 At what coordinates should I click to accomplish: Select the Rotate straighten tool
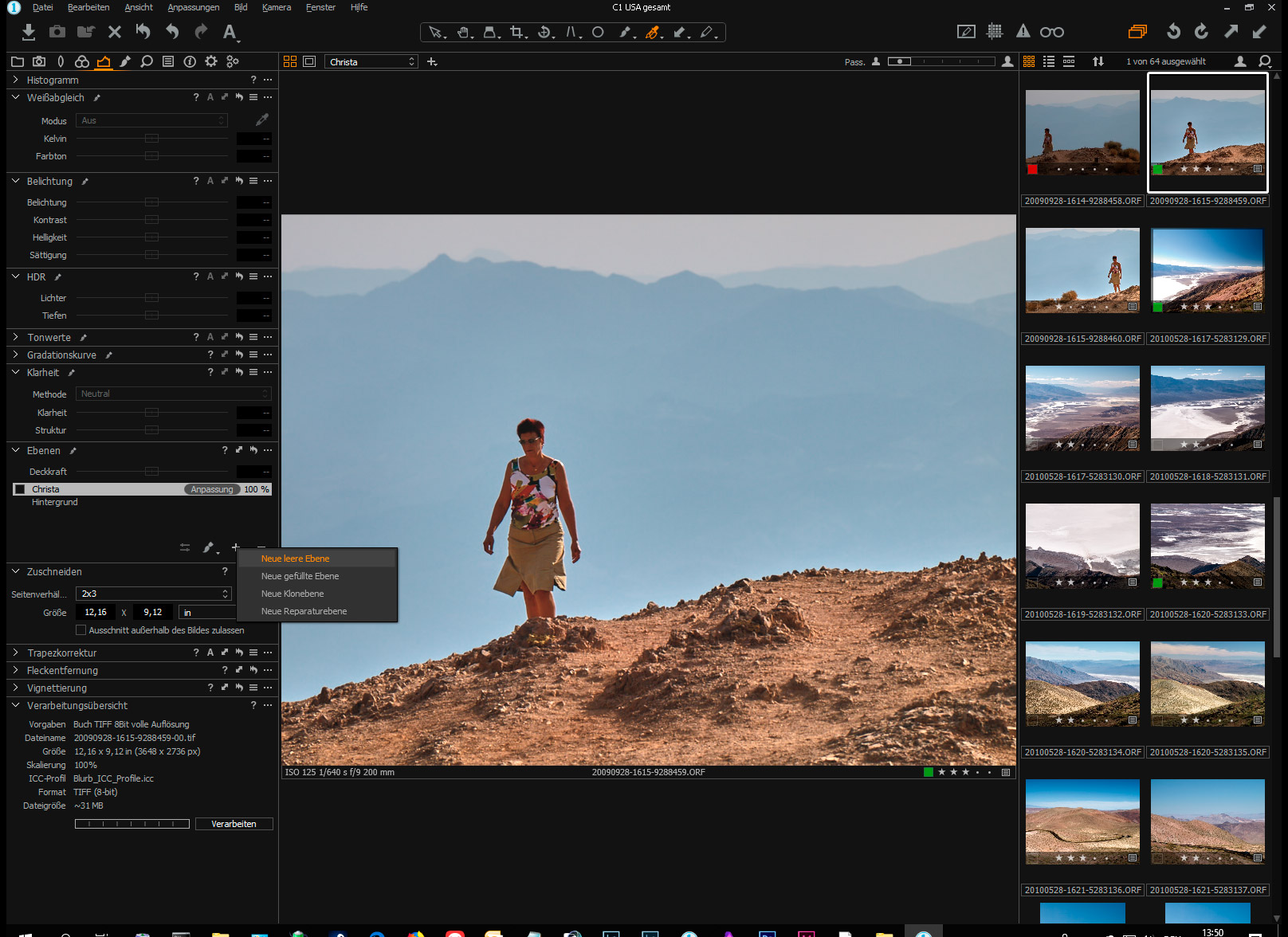[x=544, y=32]
